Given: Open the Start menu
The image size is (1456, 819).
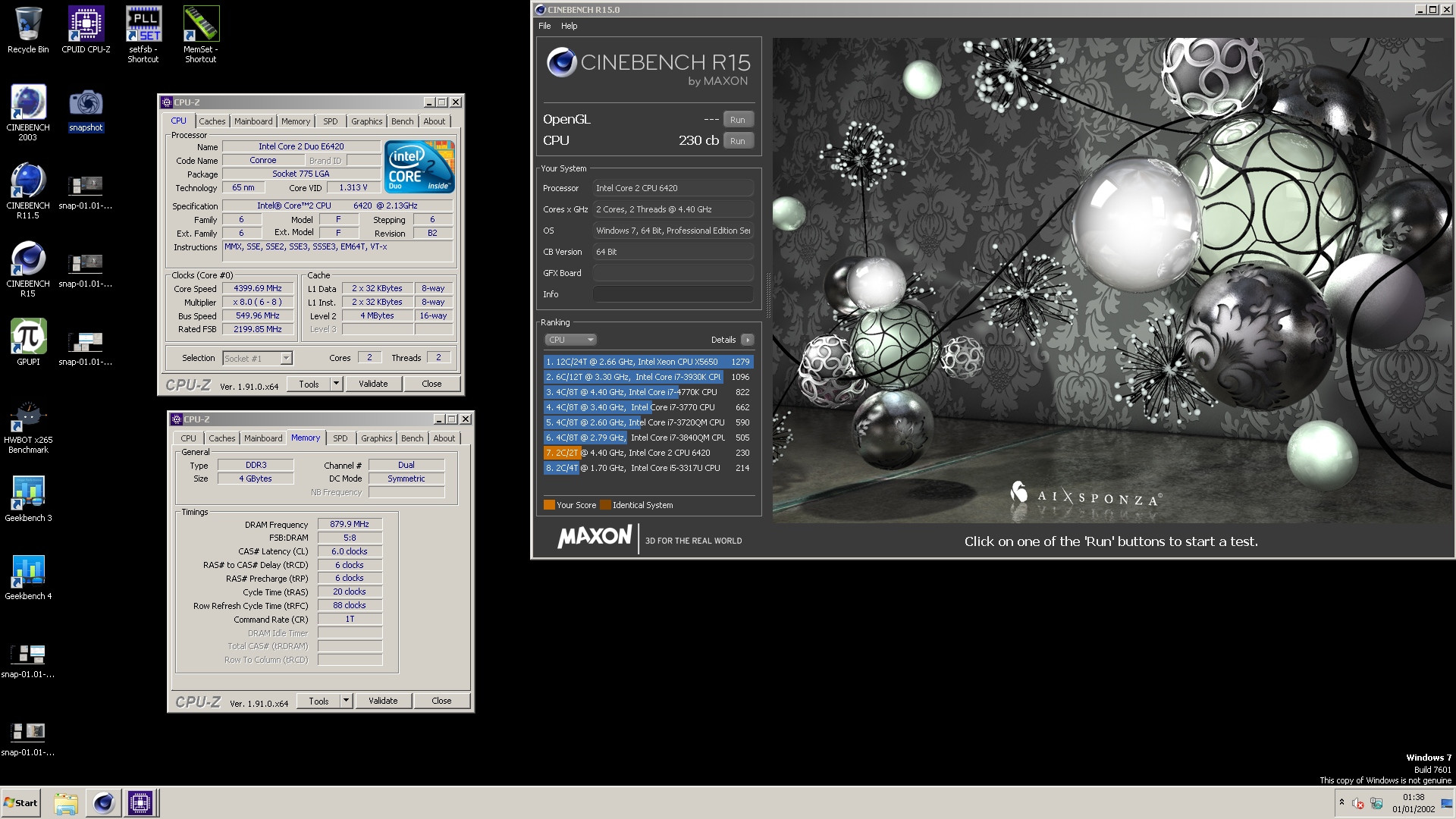Looking at the screenshot, I should [x=20, y=803].
